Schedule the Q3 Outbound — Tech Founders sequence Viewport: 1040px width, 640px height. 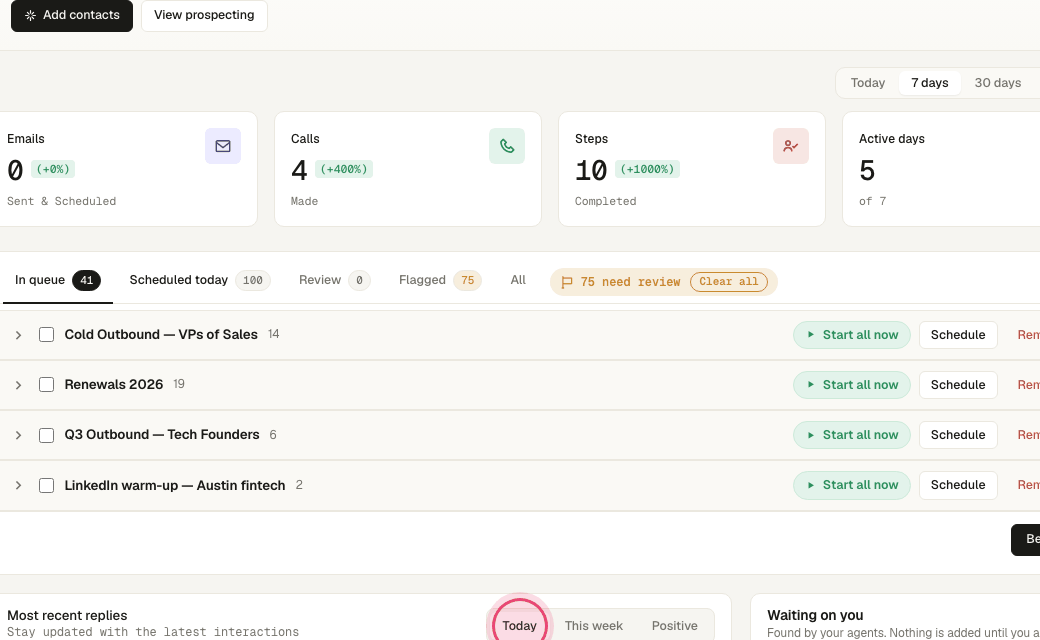[x=958, y=435]
